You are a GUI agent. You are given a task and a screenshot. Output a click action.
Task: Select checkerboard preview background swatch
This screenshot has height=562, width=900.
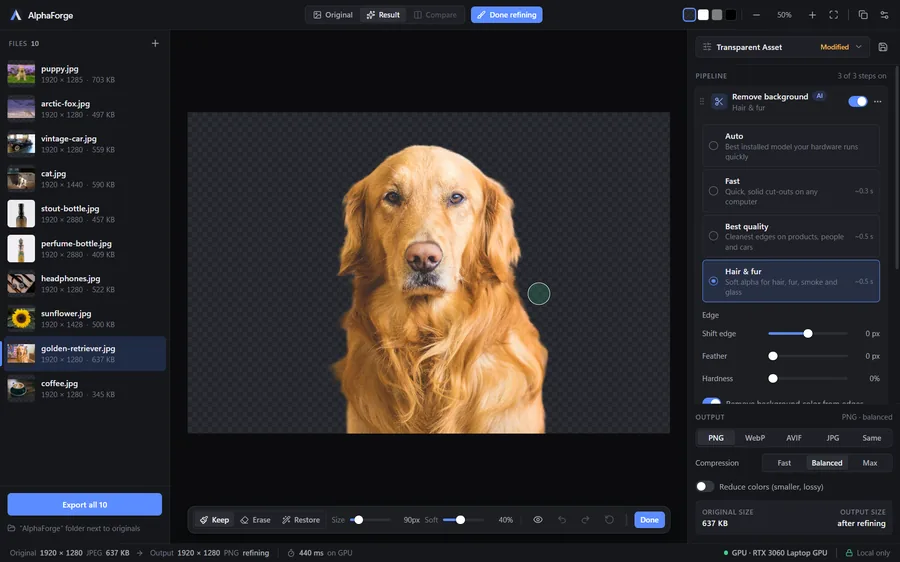[689, 15]
